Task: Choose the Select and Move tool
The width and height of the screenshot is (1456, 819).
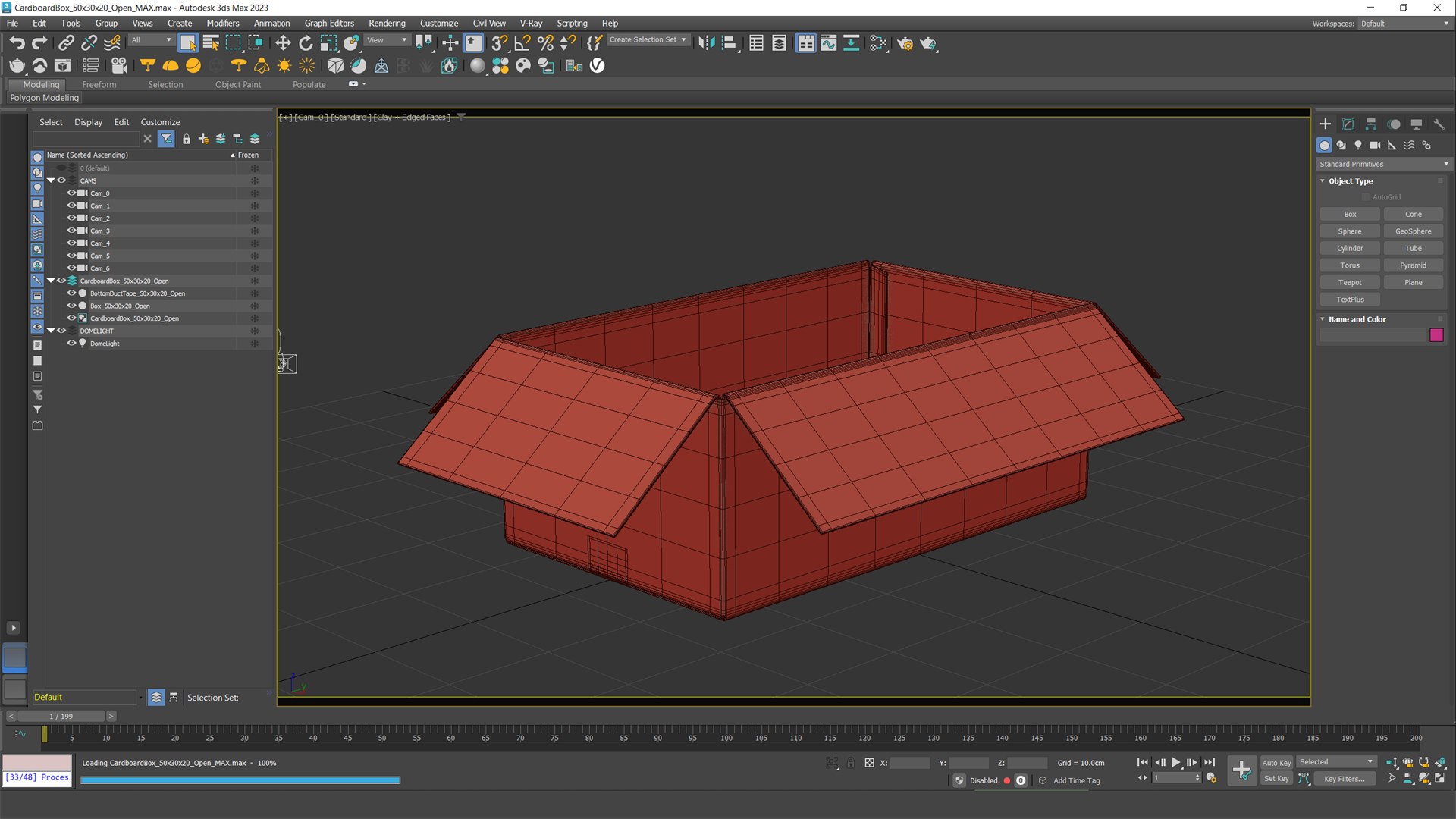Action: [x=283, y=43]
